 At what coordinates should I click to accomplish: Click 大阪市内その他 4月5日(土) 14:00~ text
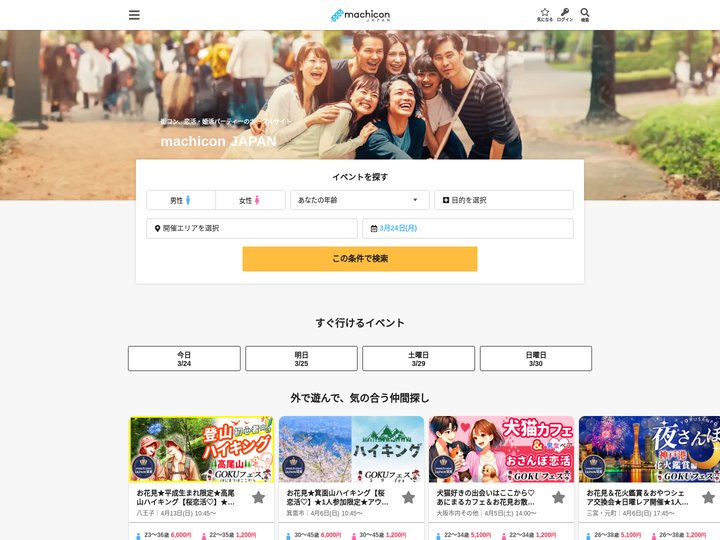coord(486,513)
